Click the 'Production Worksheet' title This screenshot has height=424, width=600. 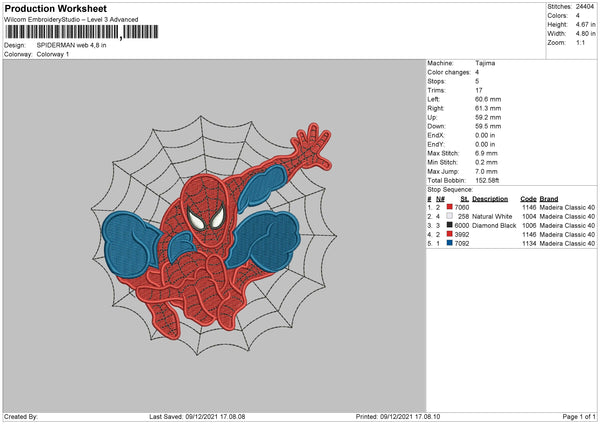point(55,8)
